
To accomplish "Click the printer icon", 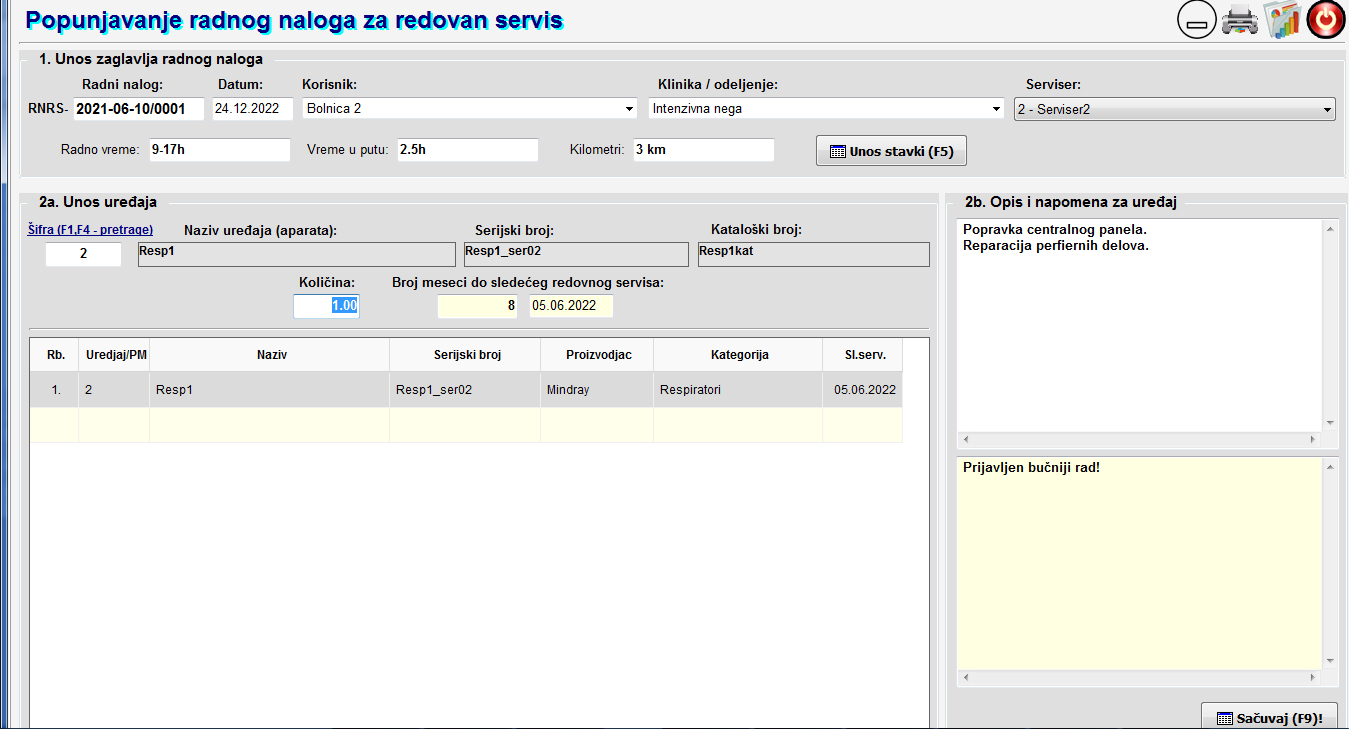I will pos(1240,20).
